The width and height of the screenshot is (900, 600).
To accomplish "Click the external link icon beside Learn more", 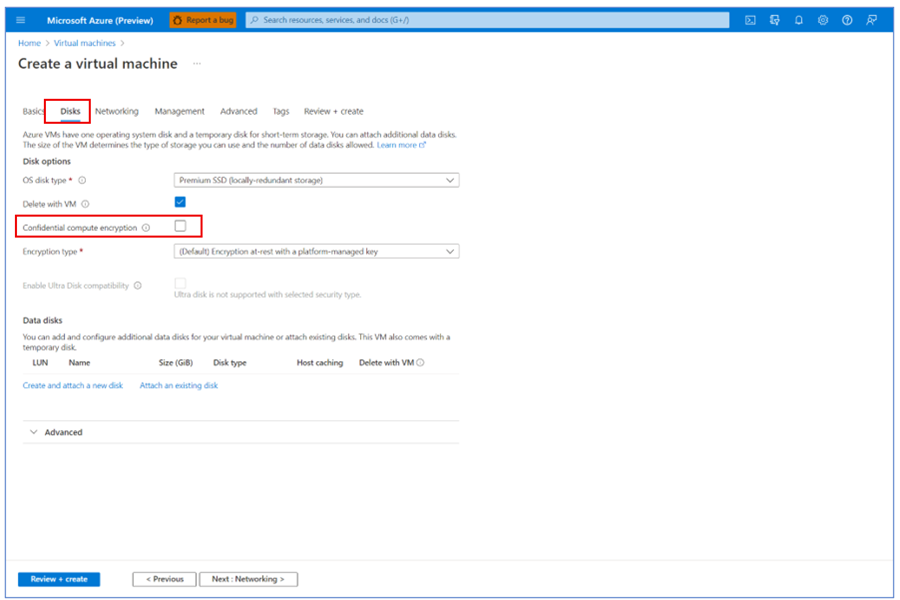I will click(x=422, y=145).
